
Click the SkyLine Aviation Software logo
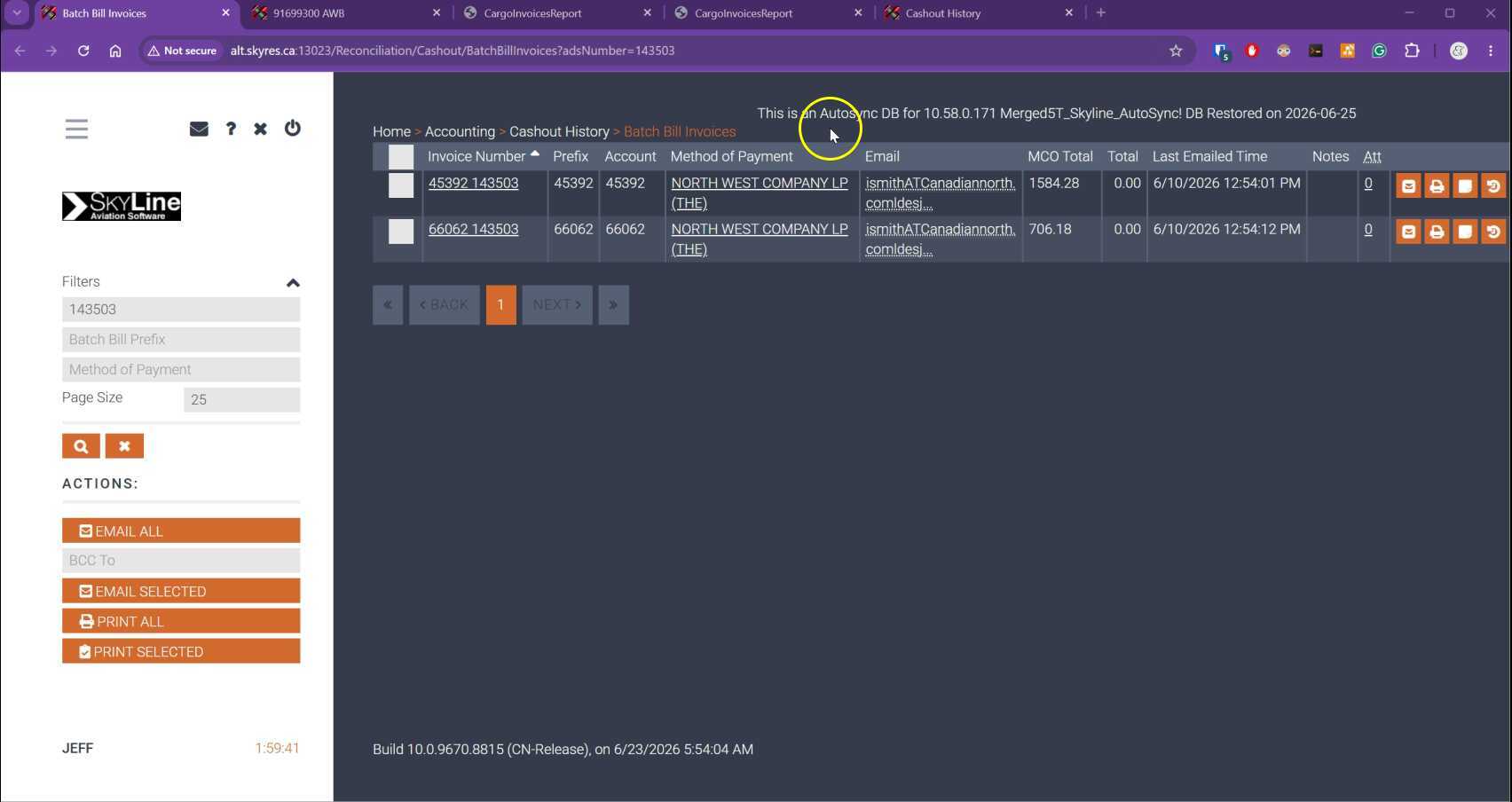point(122,206)
